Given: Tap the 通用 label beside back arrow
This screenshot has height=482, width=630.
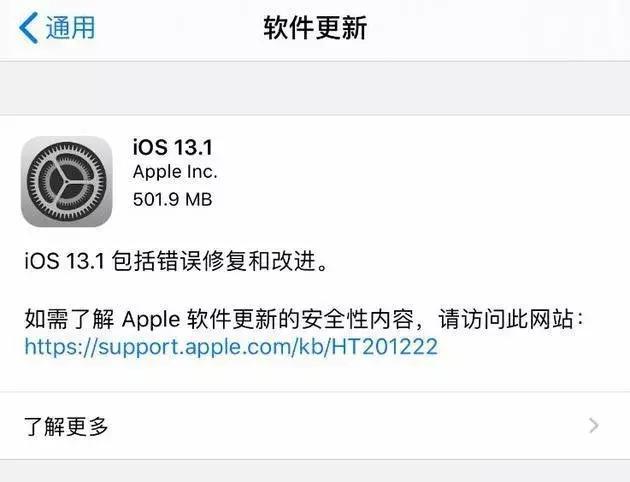Looking at the screenshot, I should pos(70,27).
